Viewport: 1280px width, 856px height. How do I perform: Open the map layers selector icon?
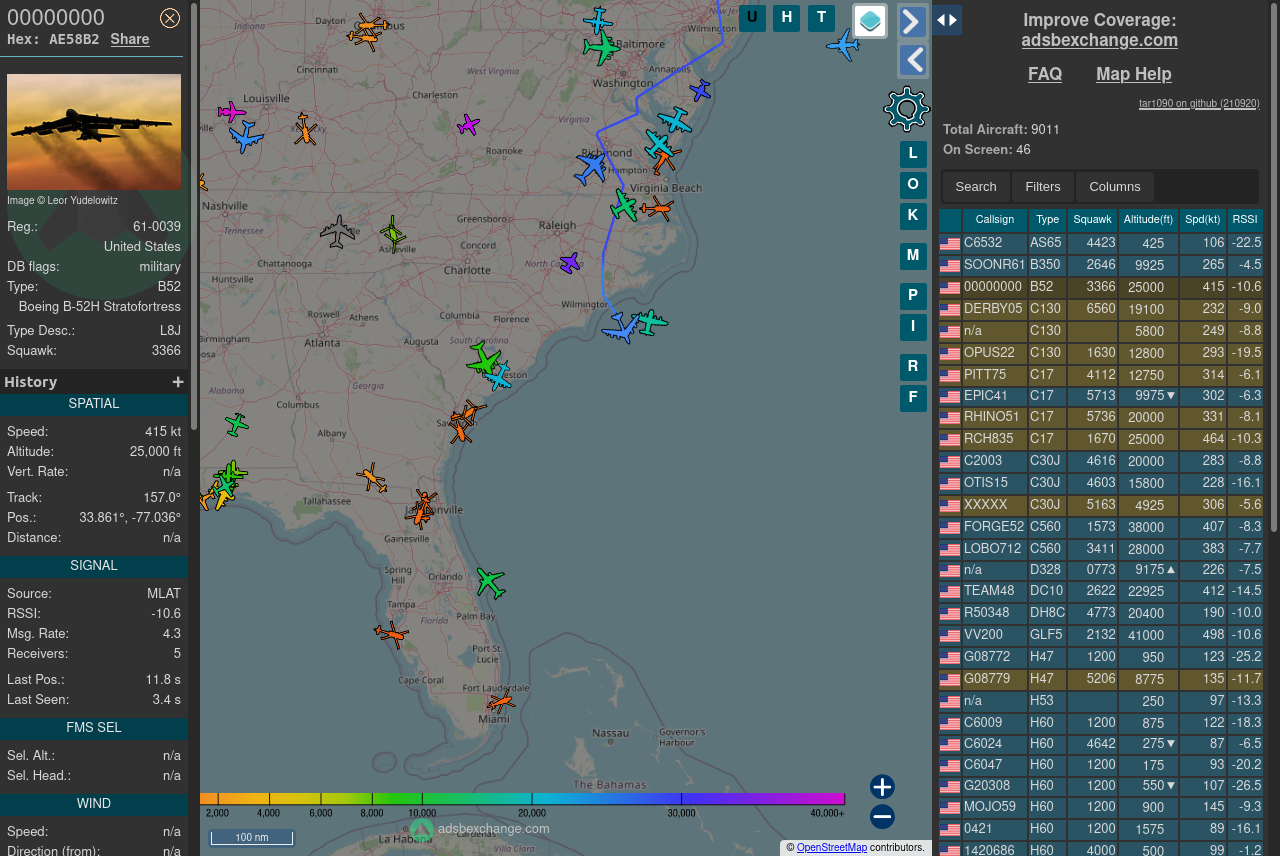click(870, 21)
